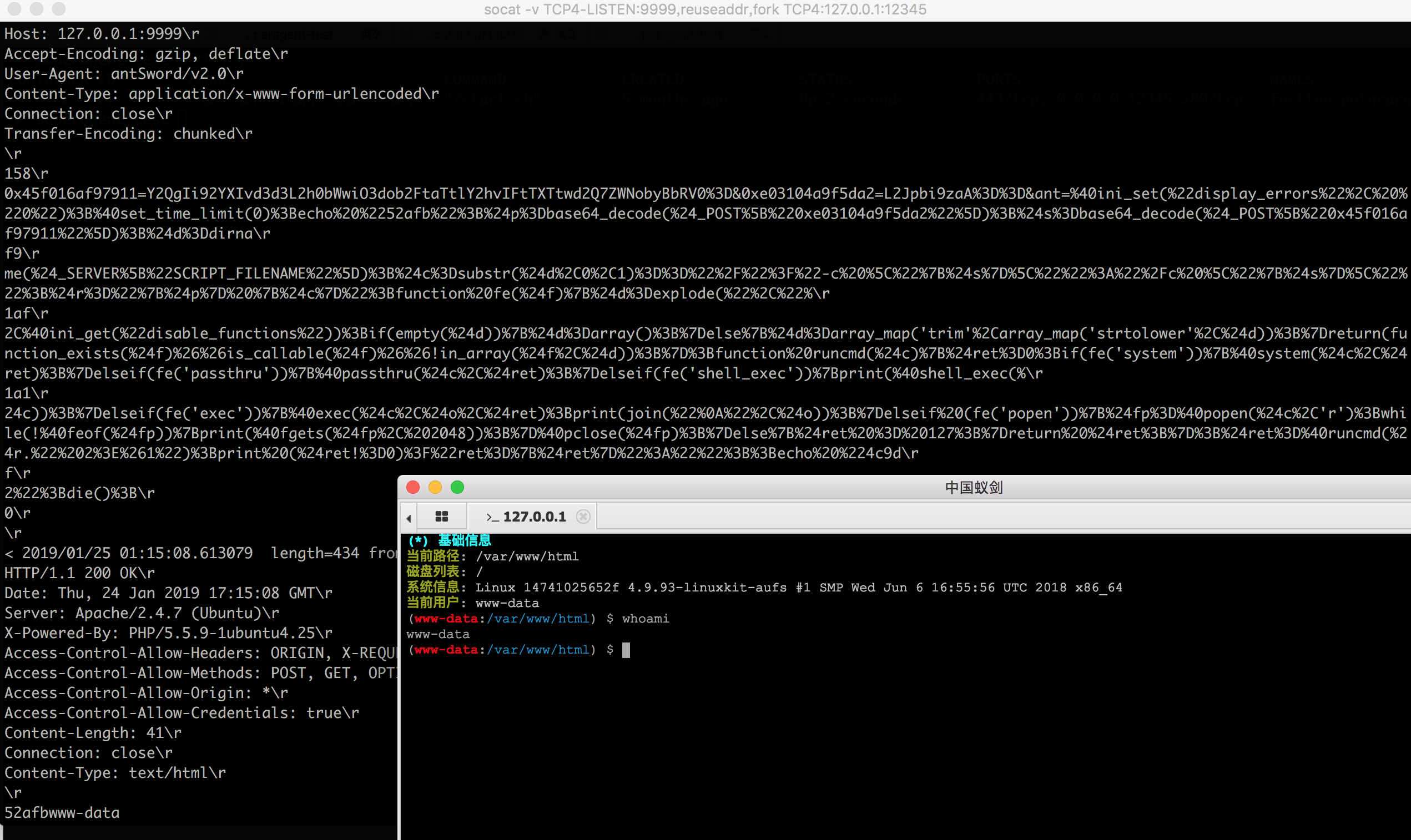Click the terminal prompt icon on 127.0.0.1 tab

click(x=492, y=517)
